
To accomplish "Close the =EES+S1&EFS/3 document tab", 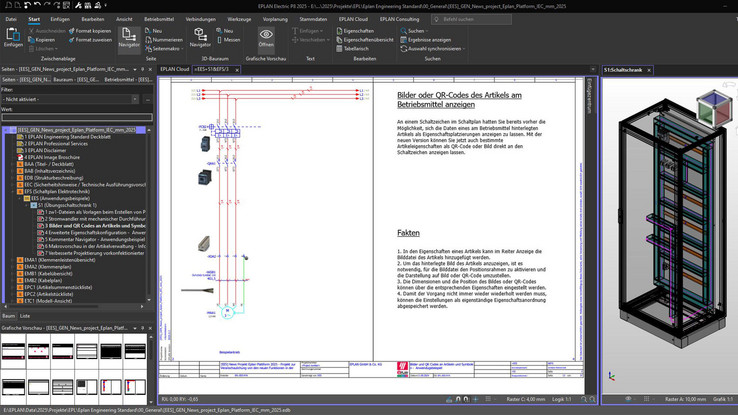I will click(237, 70).
